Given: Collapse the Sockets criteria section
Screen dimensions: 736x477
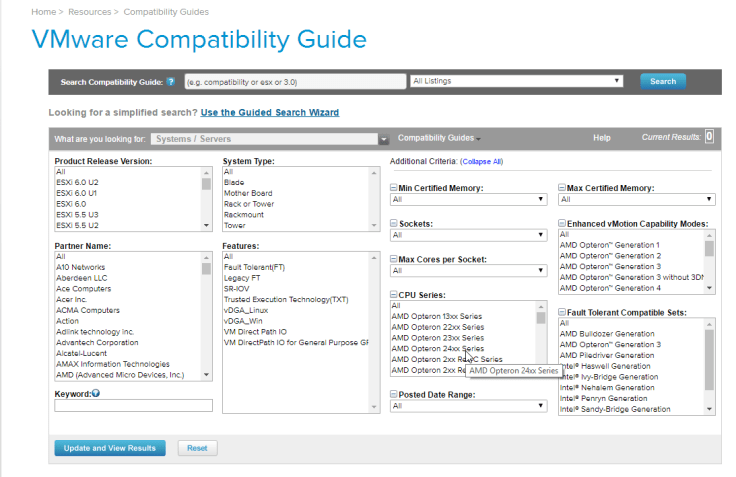Looking at the screenshot, I should point(393,223).
